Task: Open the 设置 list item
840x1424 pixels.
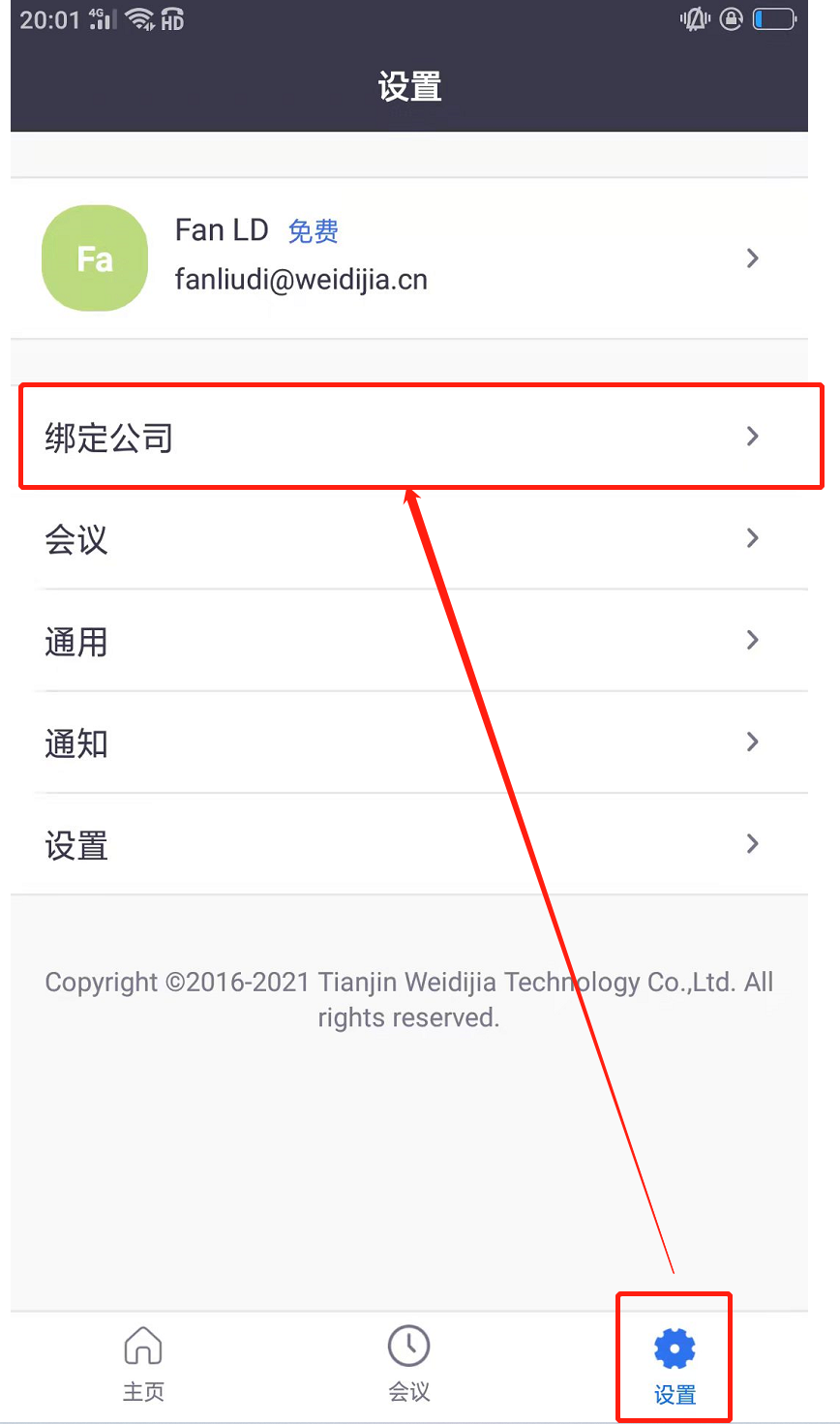Action: [x=409, y=844]
